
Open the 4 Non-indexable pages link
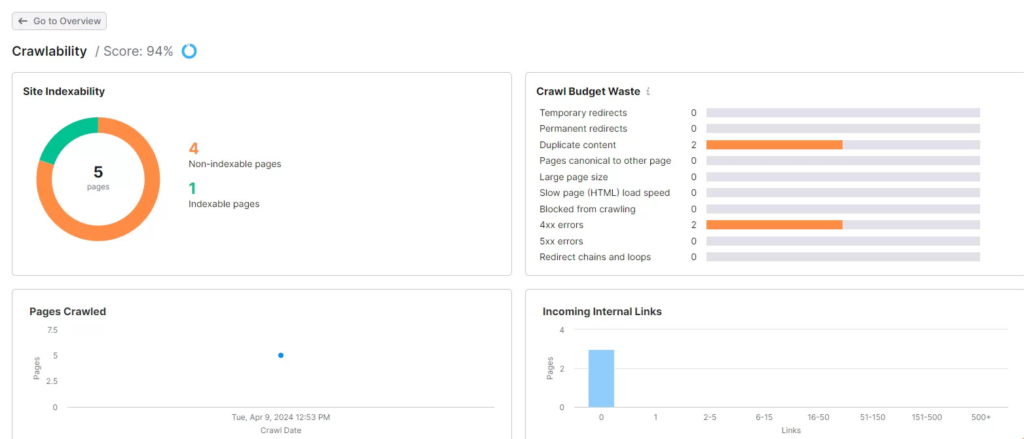(x=234, y=155)
